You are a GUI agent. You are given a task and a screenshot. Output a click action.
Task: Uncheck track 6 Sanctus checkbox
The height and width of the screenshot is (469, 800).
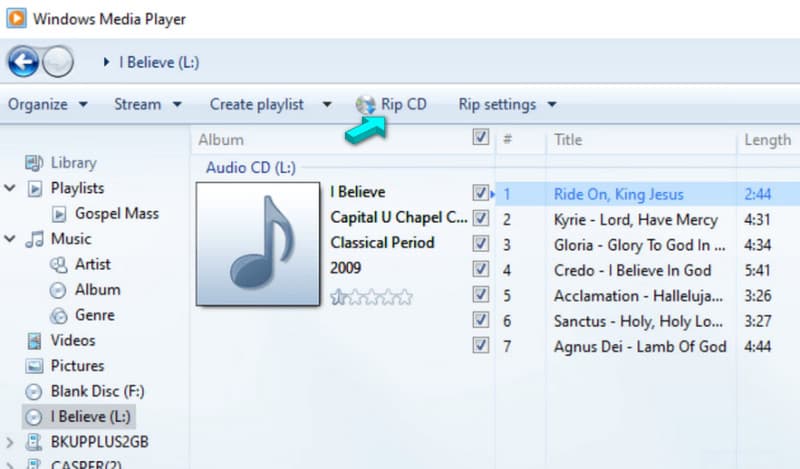click(481, 319)
